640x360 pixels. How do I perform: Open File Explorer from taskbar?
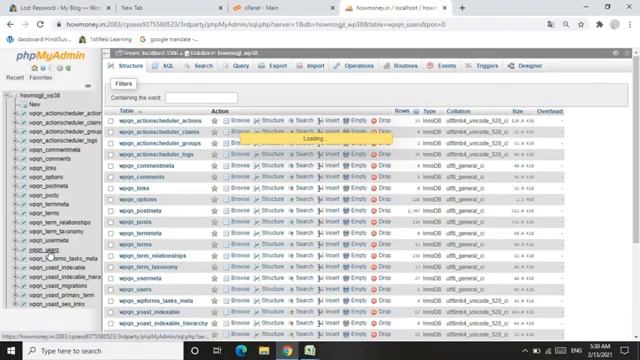pos(264,351)
